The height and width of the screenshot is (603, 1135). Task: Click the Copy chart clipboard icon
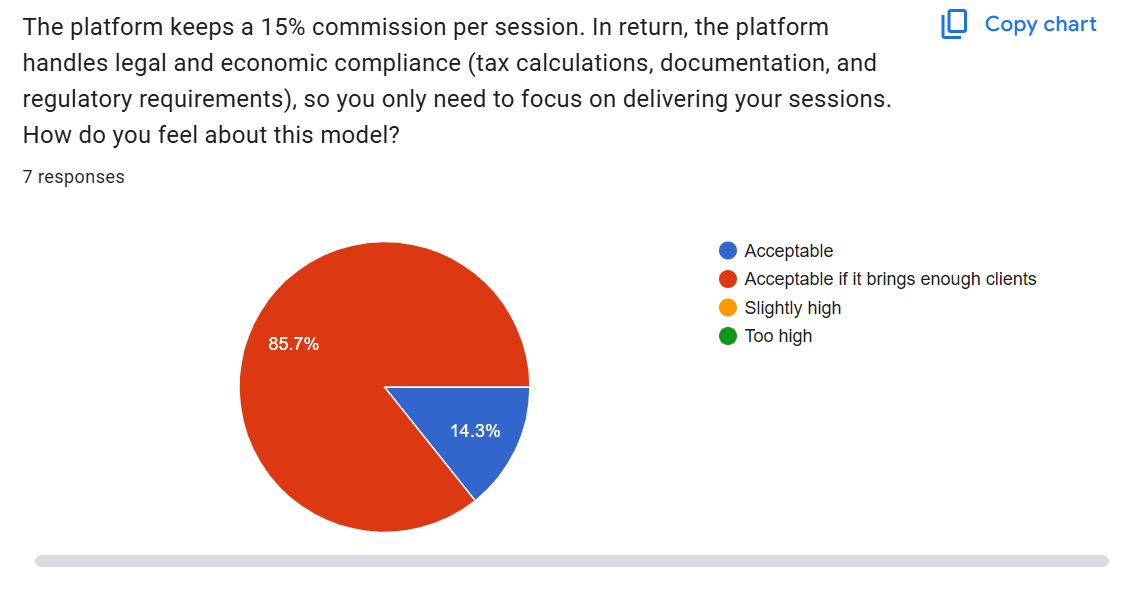954,24
